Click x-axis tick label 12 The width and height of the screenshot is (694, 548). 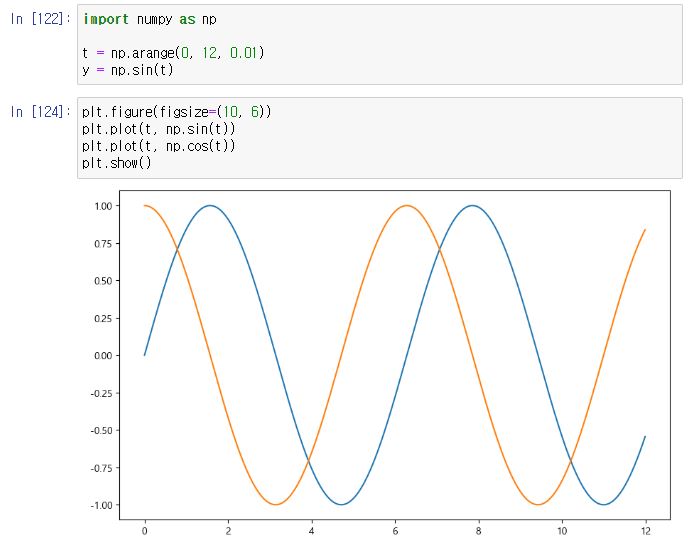coord(646,531)
